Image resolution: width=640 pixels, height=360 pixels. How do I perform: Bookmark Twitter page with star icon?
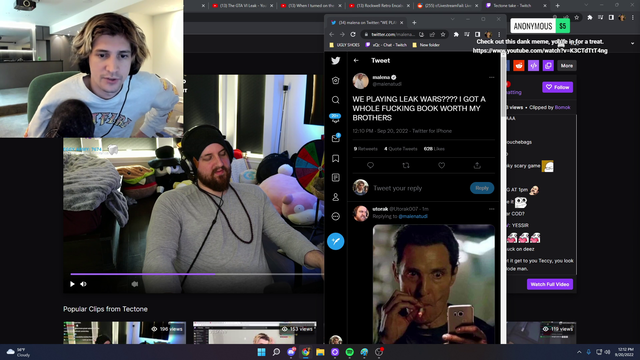tap(443, 35)
